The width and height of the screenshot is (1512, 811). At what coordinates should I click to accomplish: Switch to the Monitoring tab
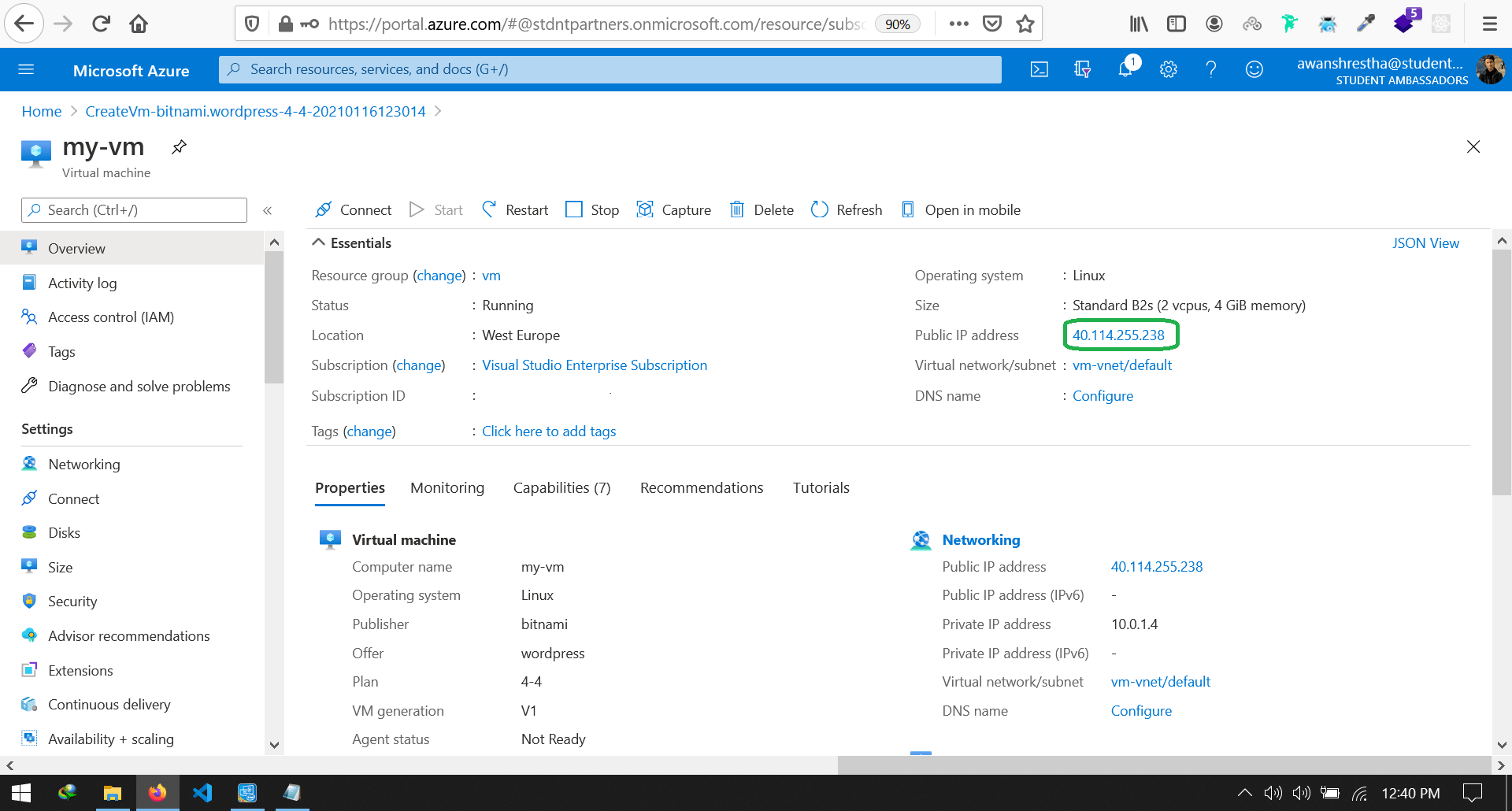pyautogui.click(x=447, y=487)
